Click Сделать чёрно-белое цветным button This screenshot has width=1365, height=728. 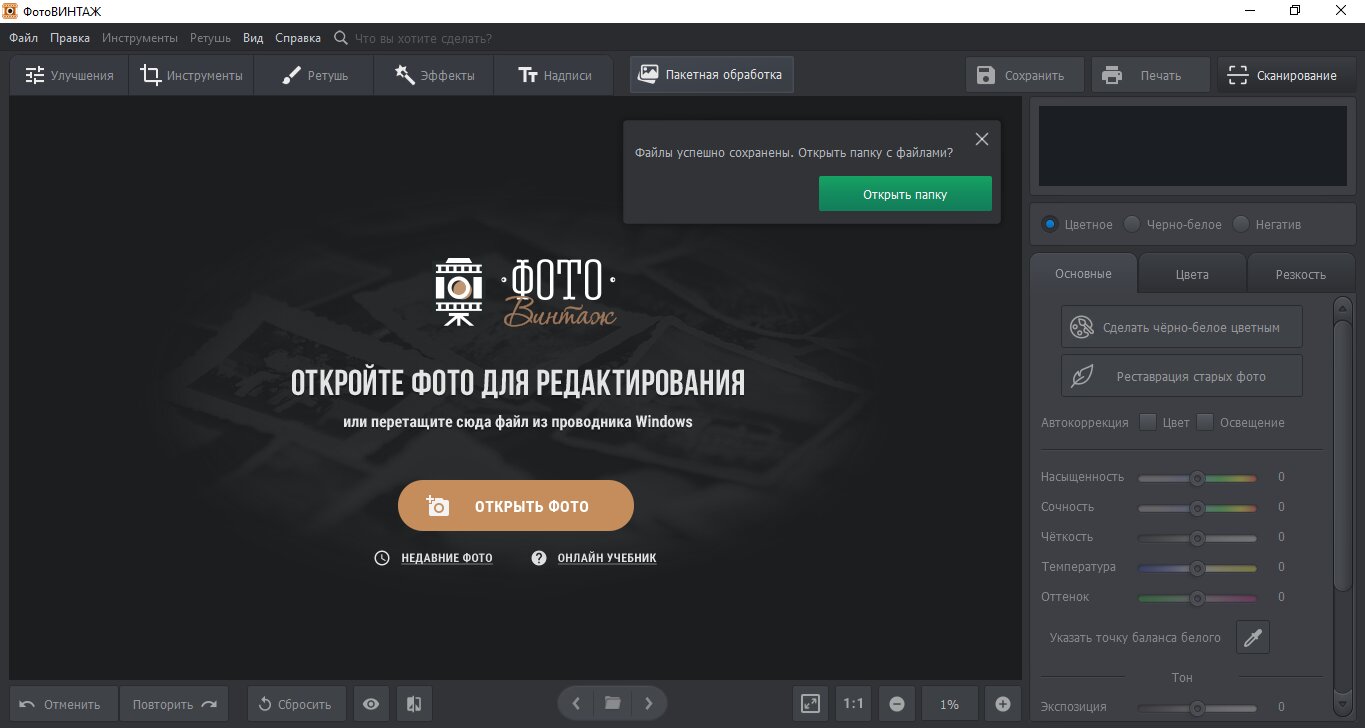(x=1182, y=327)
